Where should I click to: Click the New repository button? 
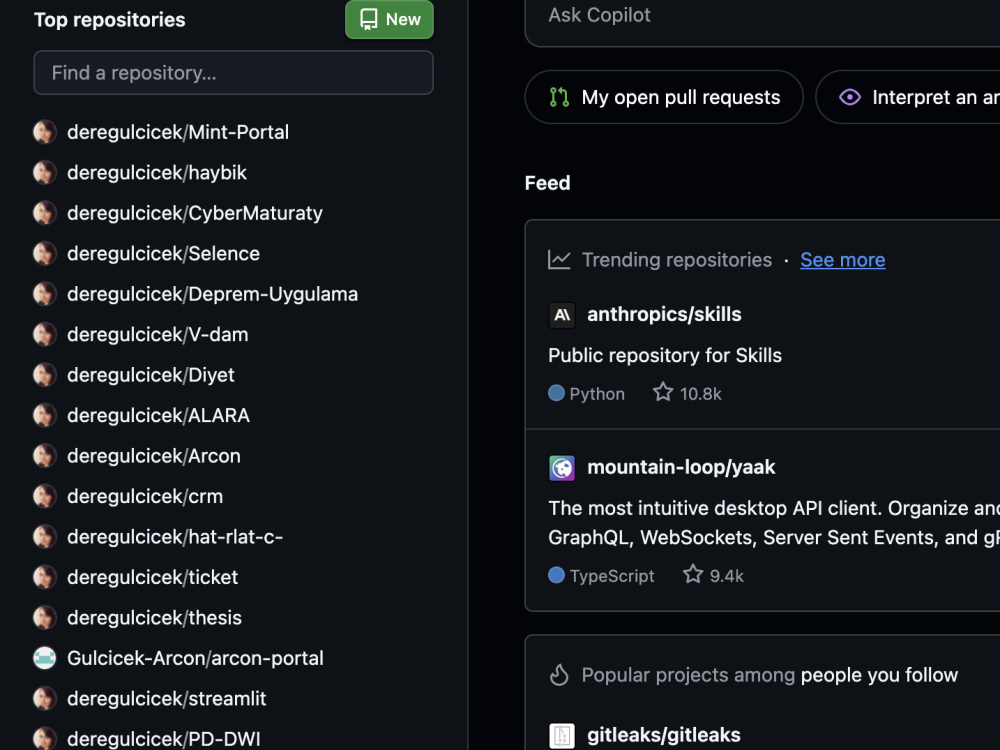coord(389,19)
